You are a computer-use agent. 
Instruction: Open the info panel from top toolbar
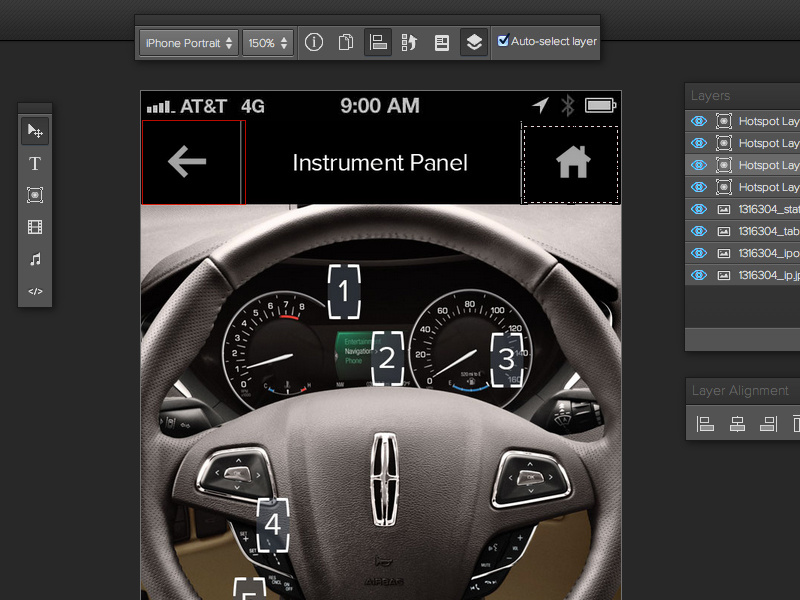(314, 43)
